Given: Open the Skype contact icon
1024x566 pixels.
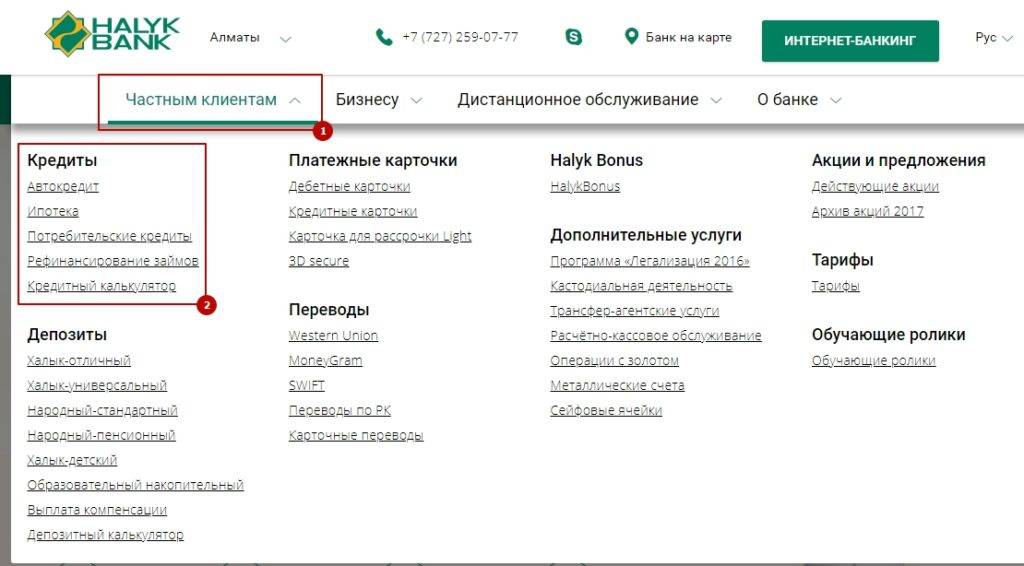Looking at the screenshot, I should [574, 38].
